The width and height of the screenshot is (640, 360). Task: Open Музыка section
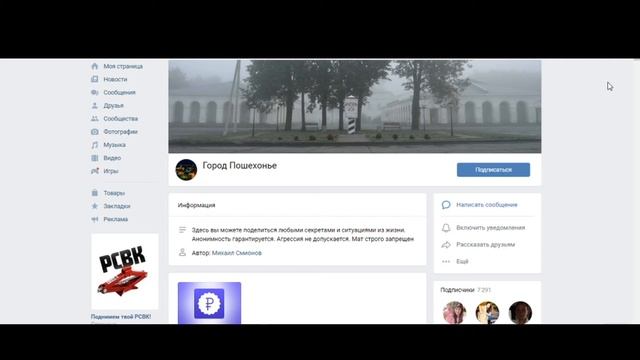[114, 144]
